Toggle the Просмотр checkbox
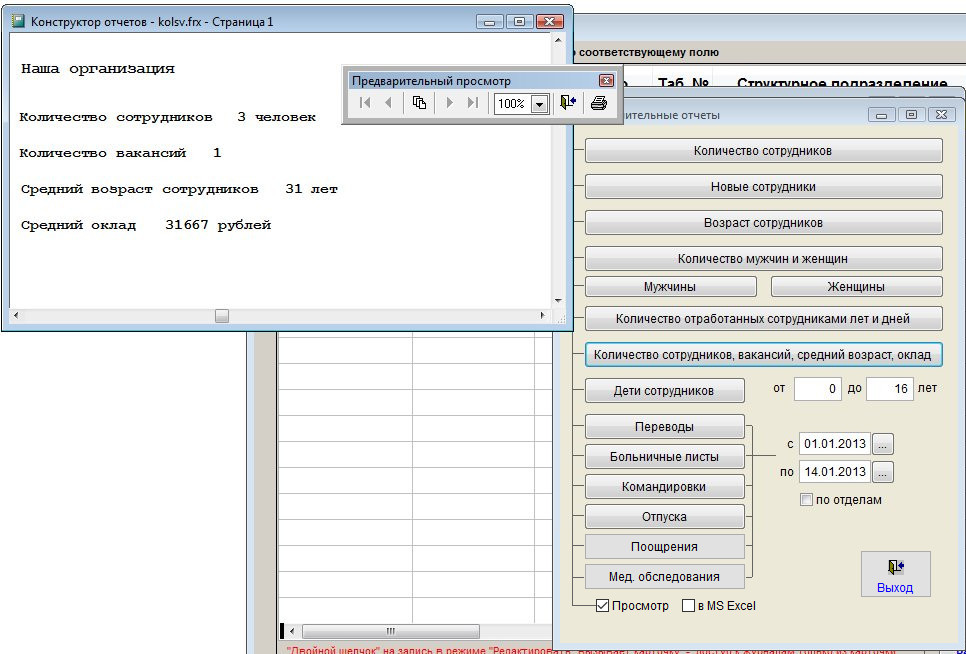The image size is (966, 654). [603, 606]
